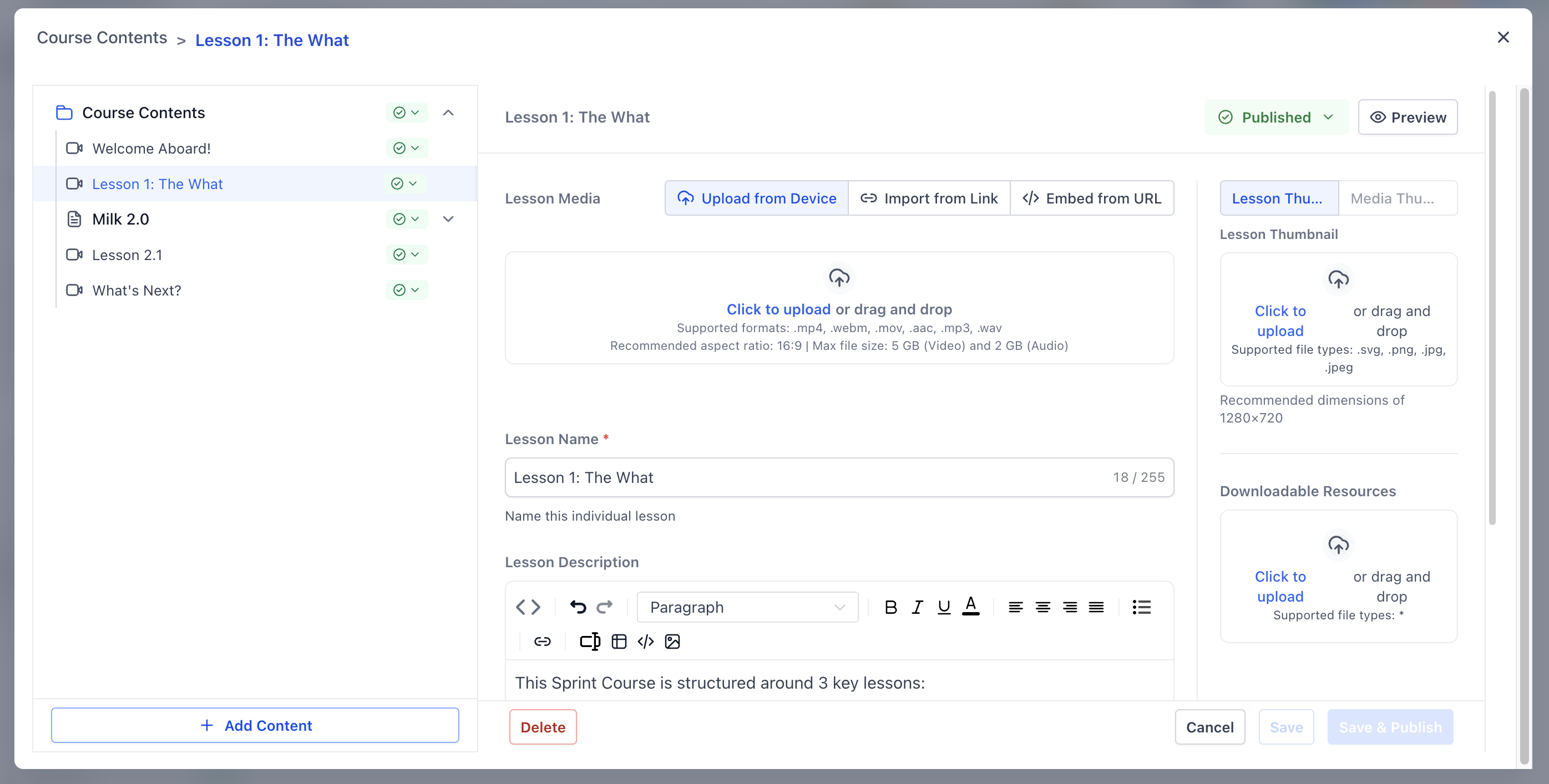Viewport: 1549px width, 784px height.
Task: Click the source code view icon in editor
Action: coord(528,607)
